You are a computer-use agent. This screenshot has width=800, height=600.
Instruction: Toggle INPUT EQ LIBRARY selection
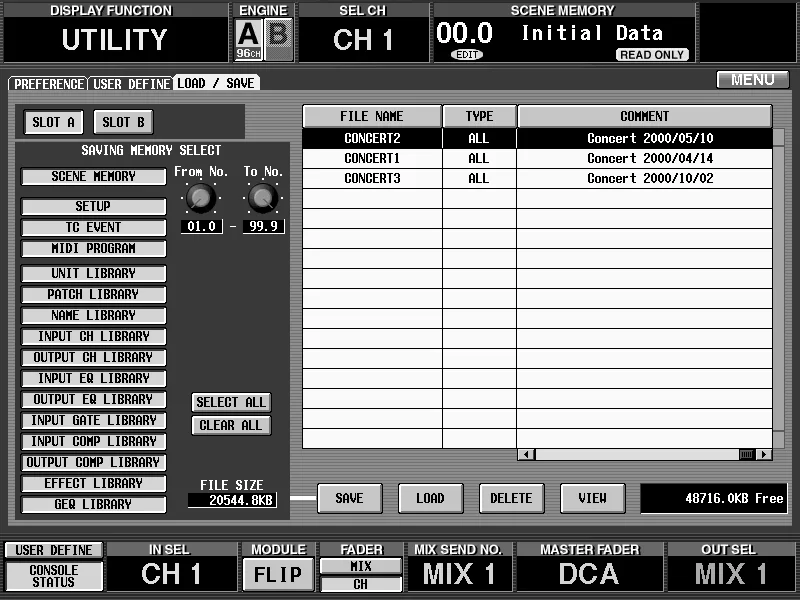click(x=93, y=378)
